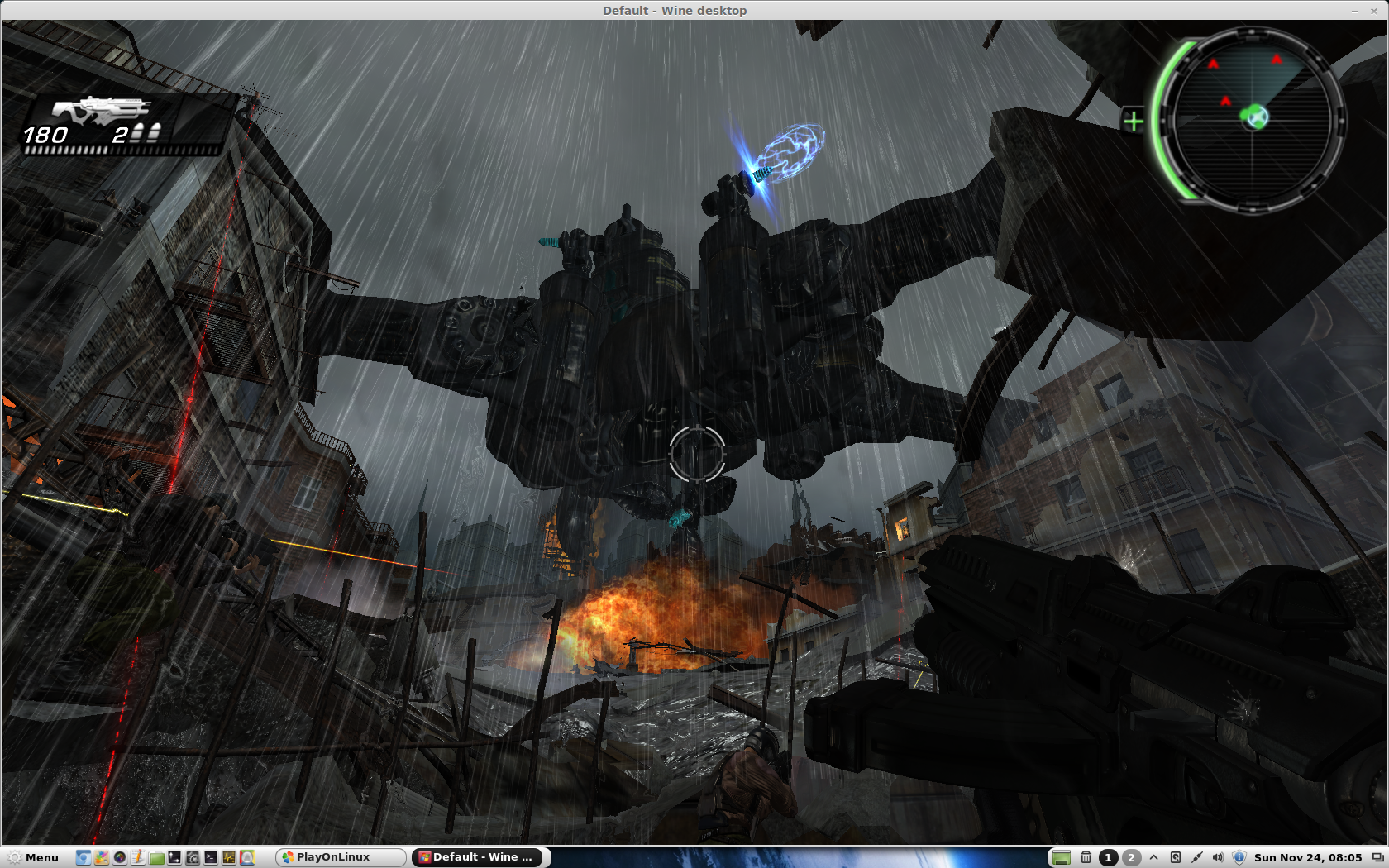Screen dimensions: 1389x868
Task: Open the system monitor graph icon
Action: pyautogui.click(x=229, y=857)
